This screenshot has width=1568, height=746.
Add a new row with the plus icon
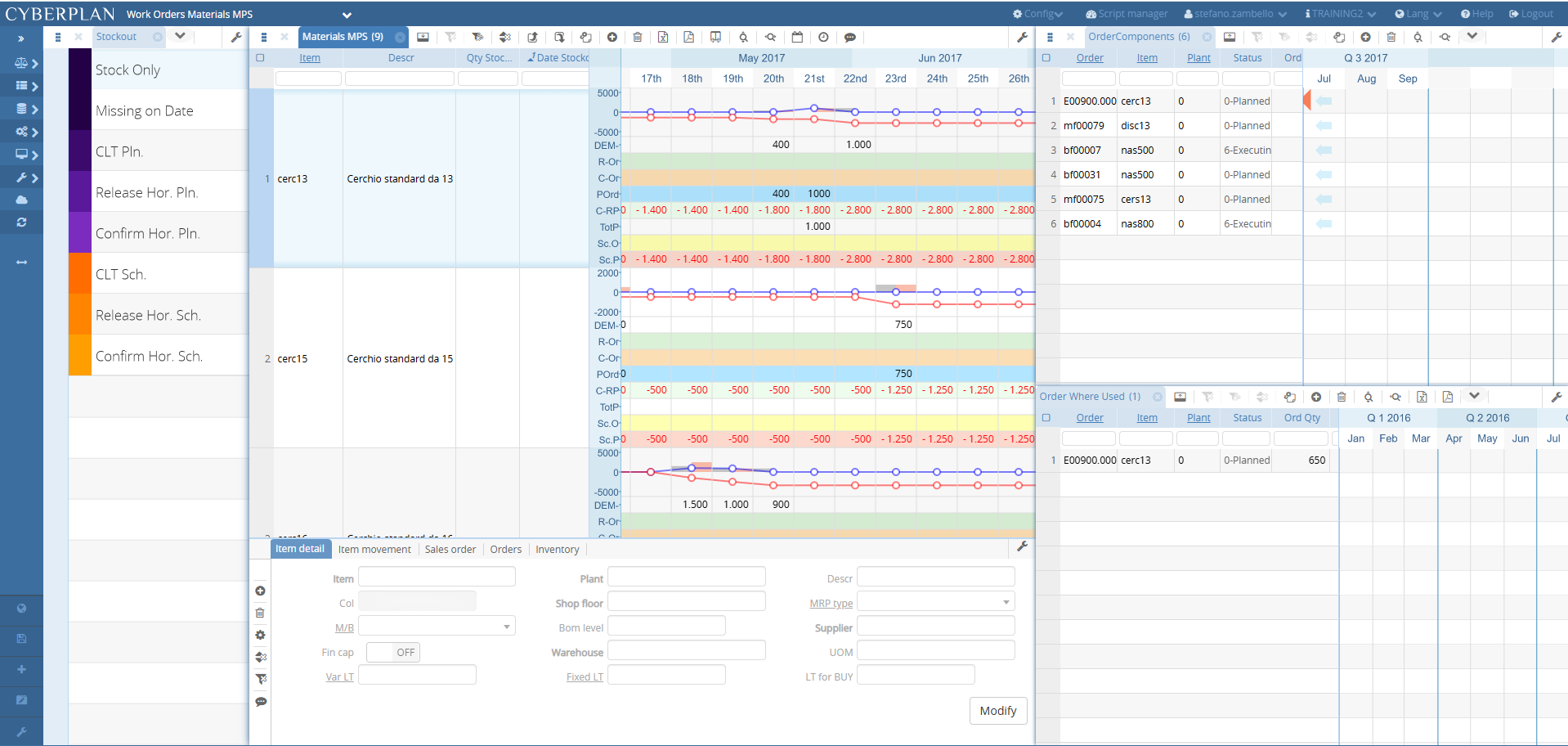[x=612, y=37]
